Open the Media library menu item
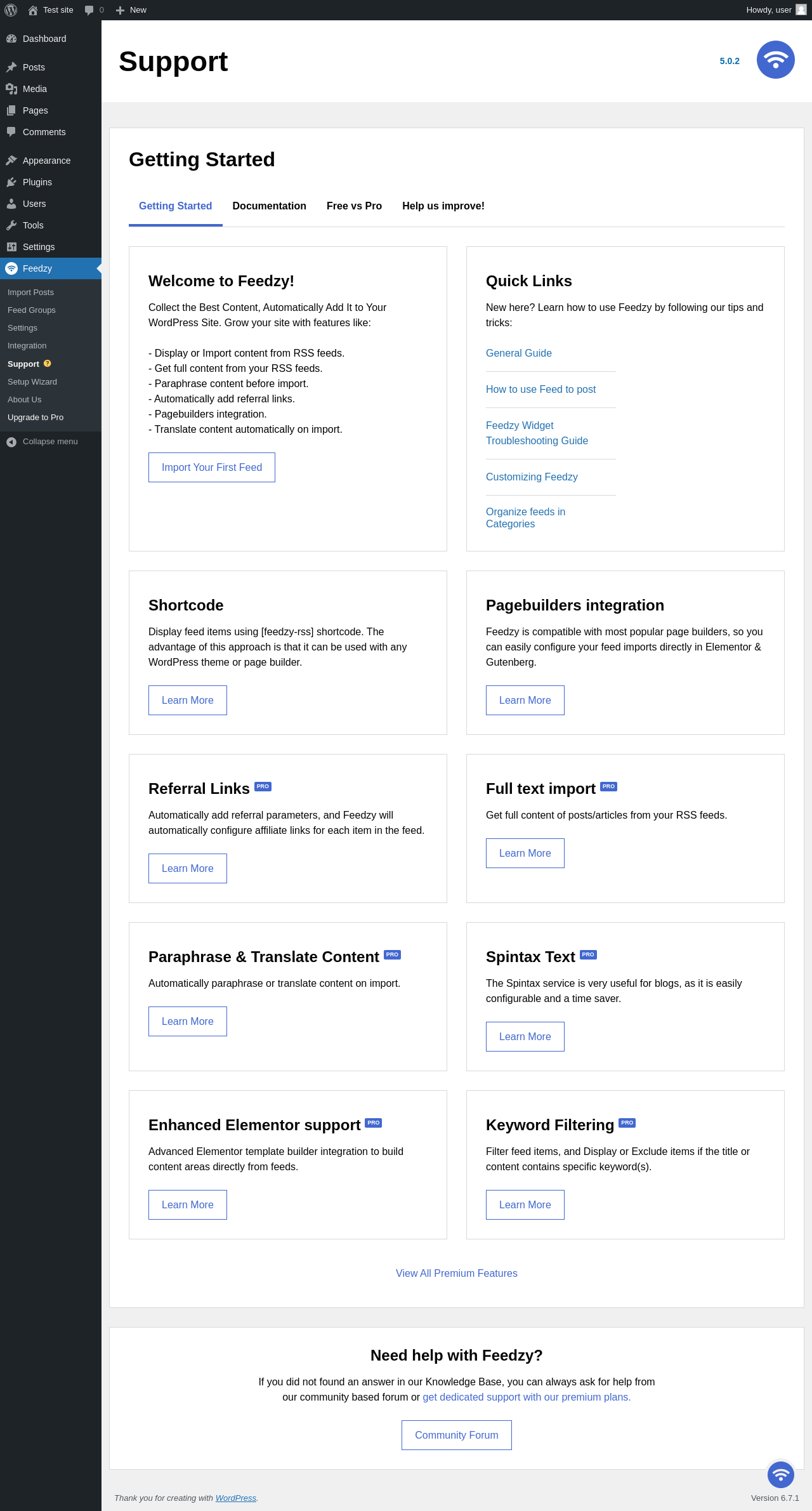The image size is (812, 1511). [x=34, y=89]
